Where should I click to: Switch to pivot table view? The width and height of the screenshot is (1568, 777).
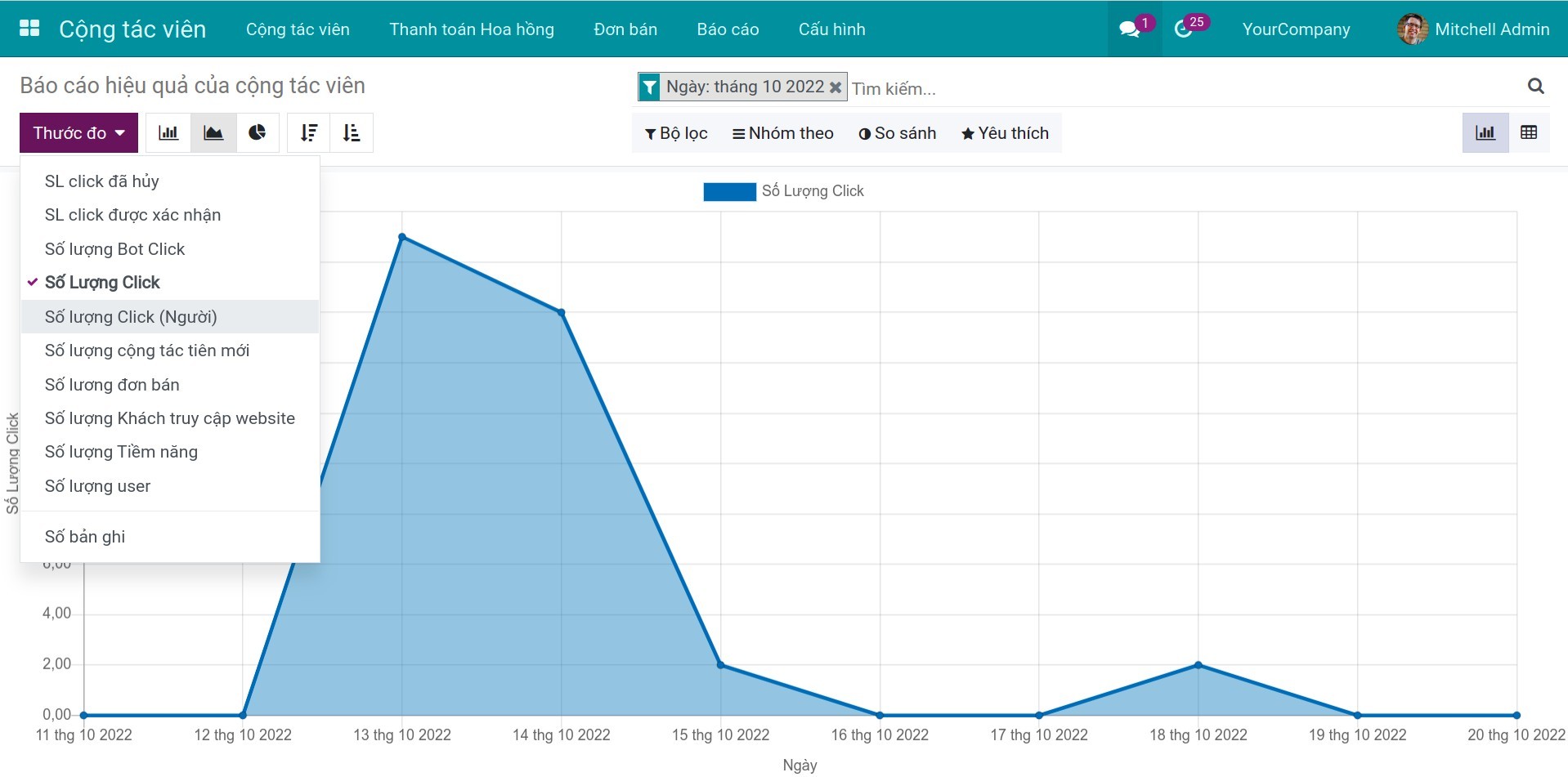click(1529, 133)
